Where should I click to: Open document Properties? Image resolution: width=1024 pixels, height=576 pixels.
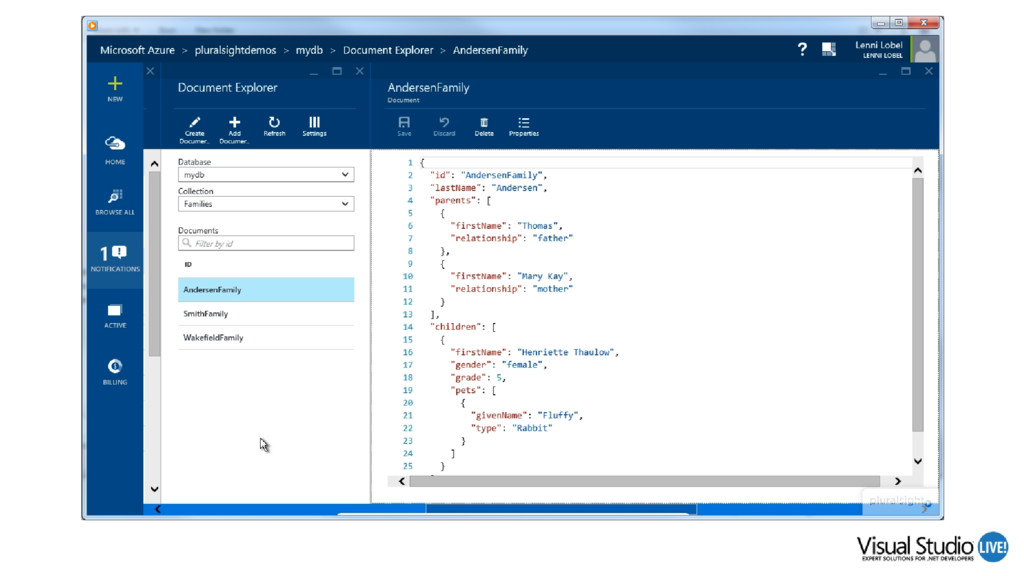(x=524, y=126)
